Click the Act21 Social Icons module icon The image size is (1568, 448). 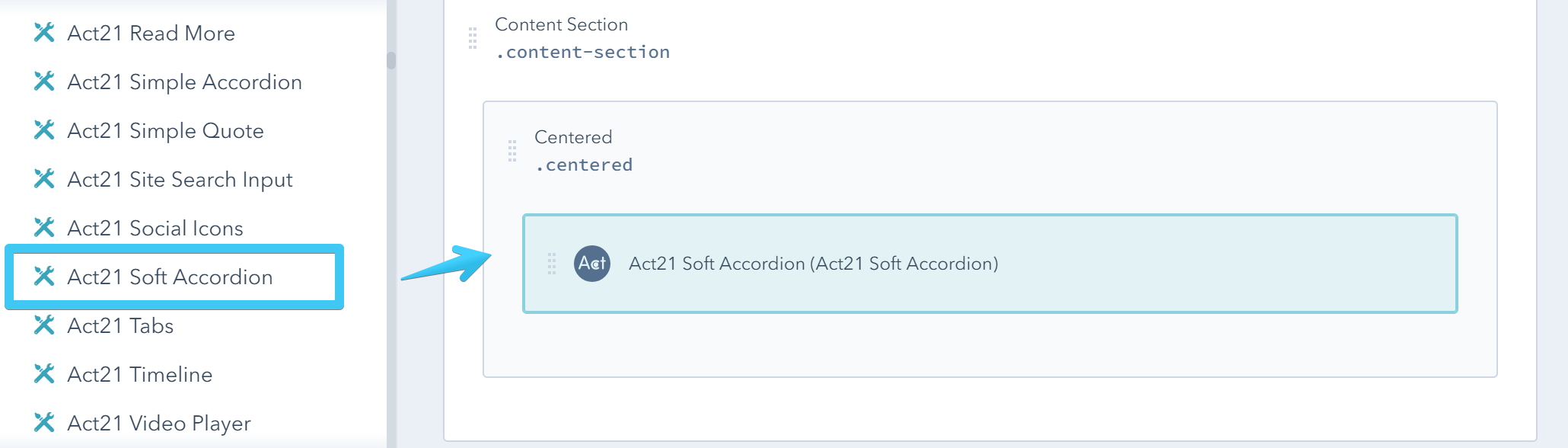point(47,228)
